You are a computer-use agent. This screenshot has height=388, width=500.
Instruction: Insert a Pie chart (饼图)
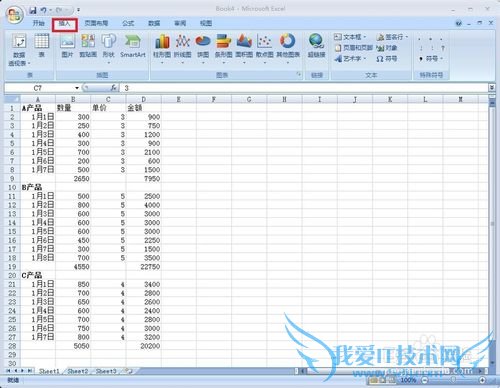(203, 48)
